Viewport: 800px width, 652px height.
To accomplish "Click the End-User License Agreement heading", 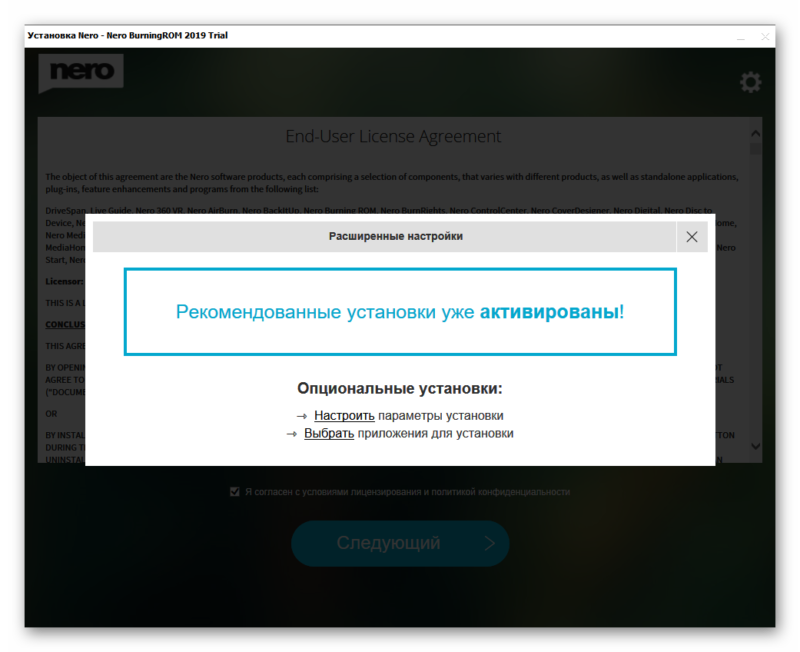I will point(393,136).
